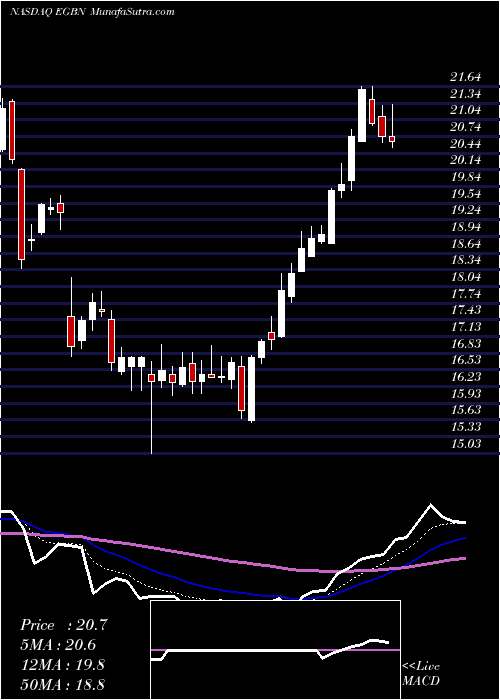Screen dimensions: 500x700
Task: Click the 16.83 price axis label
Action: pos(465,344)
